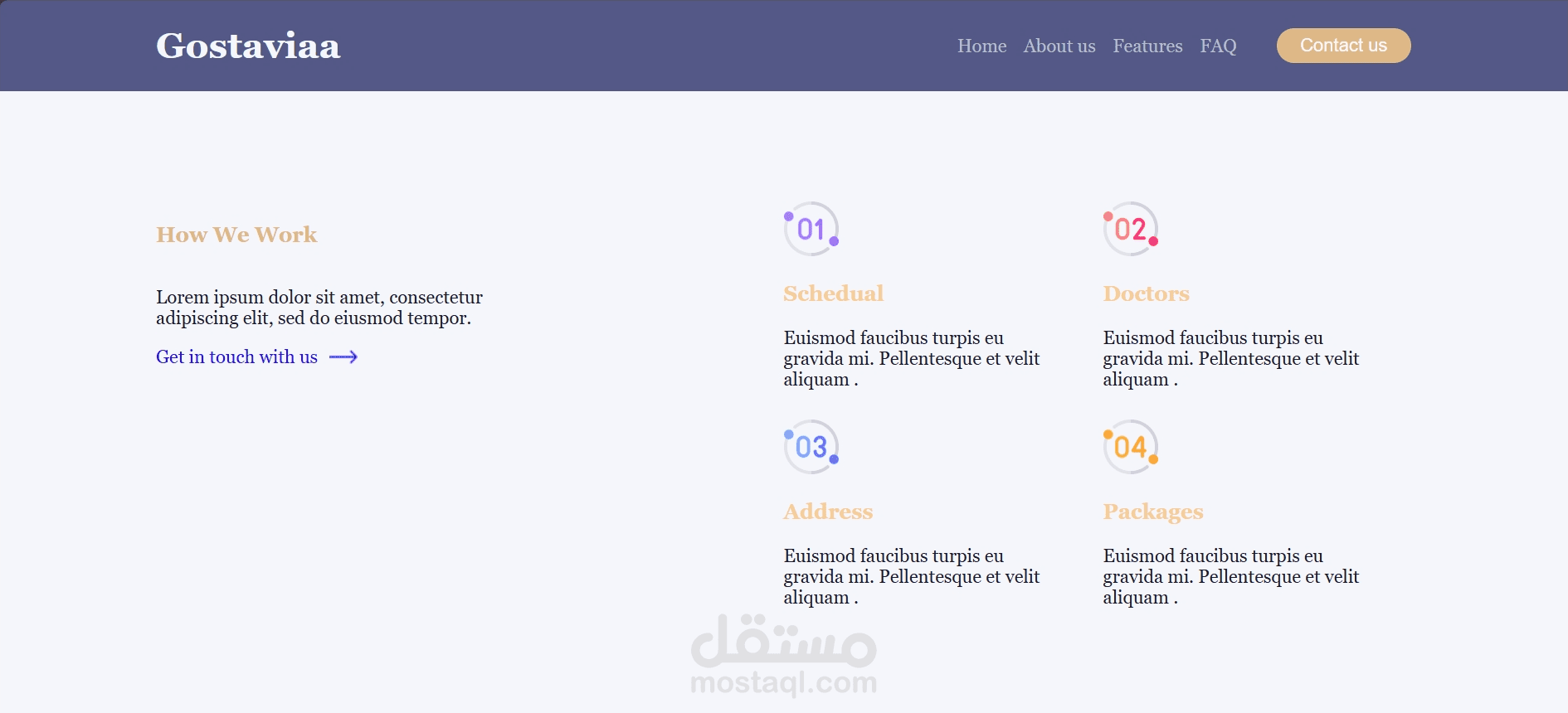The width and height of the screenshot is (1568, 713).
Task: Click the orange 04 step icon
Action: click(1131, 447)
